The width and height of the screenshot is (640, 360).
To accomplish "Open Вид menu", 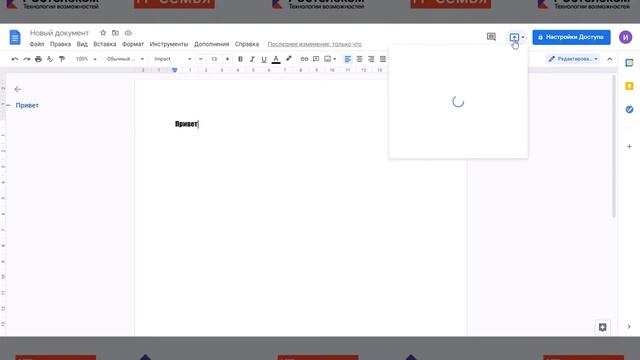I will [82, 44].
